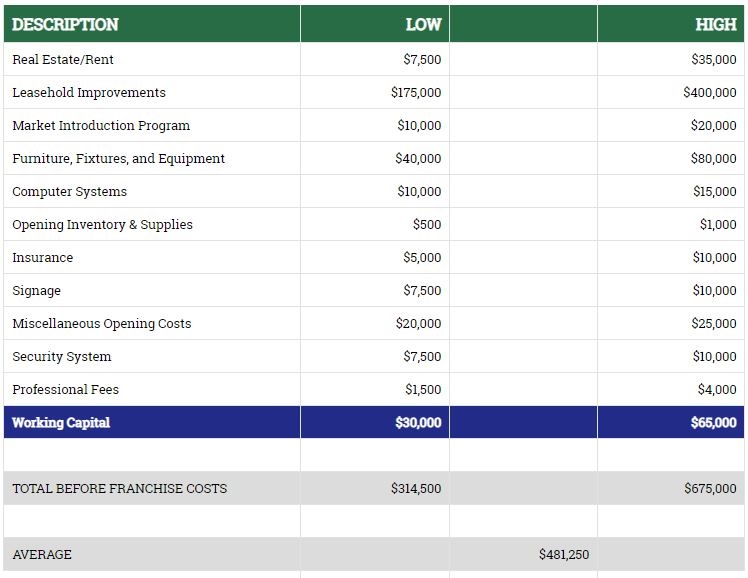Click the Security System low value $7,500

point(422,357)
